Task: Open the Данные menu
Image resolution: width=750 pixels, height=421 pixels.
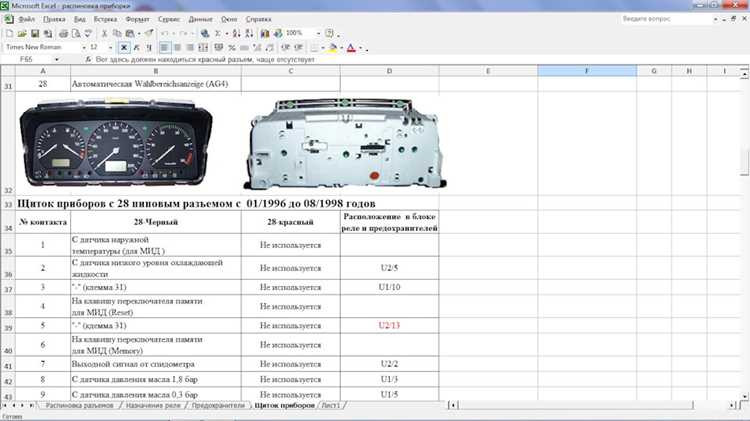Action: click(200, 19)
